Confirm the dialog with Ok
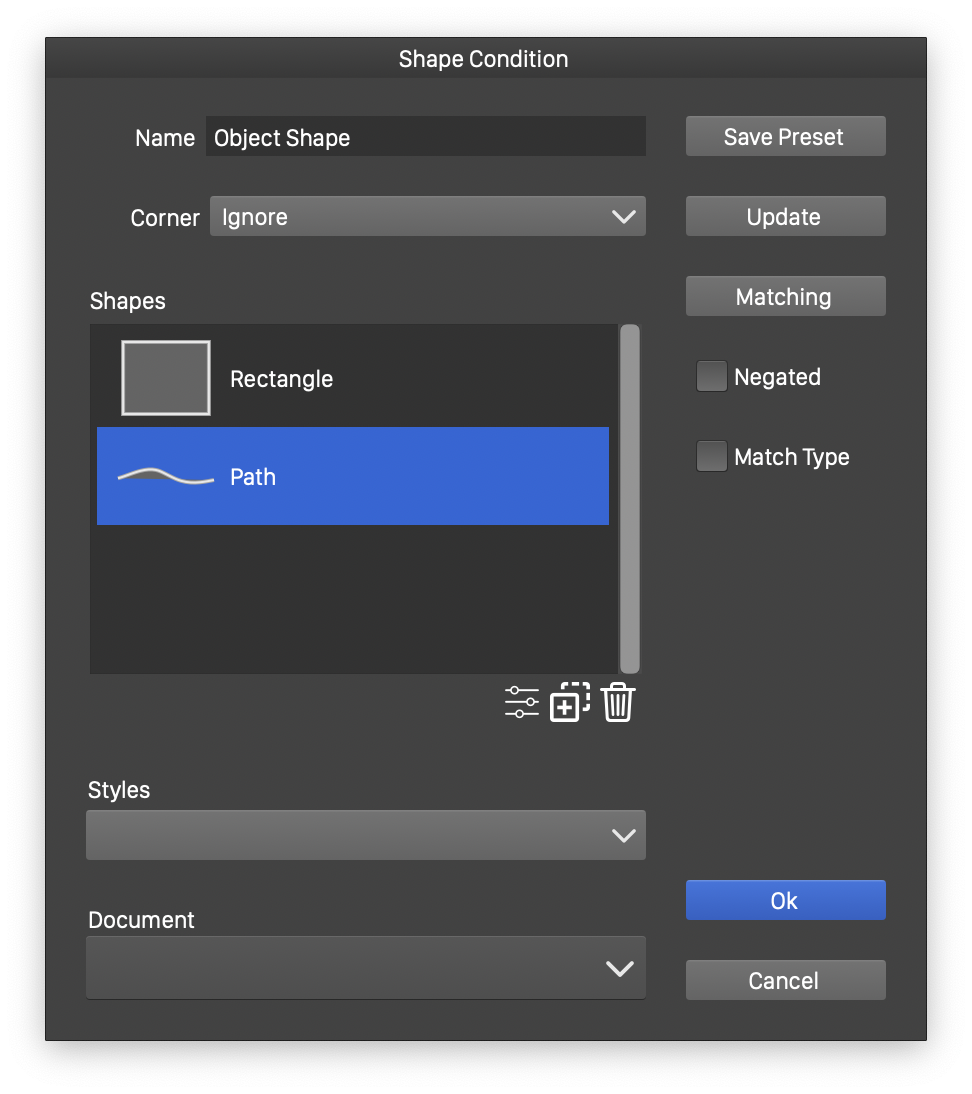Screen dimensions: 972x1094 click(x=785, y=901)
